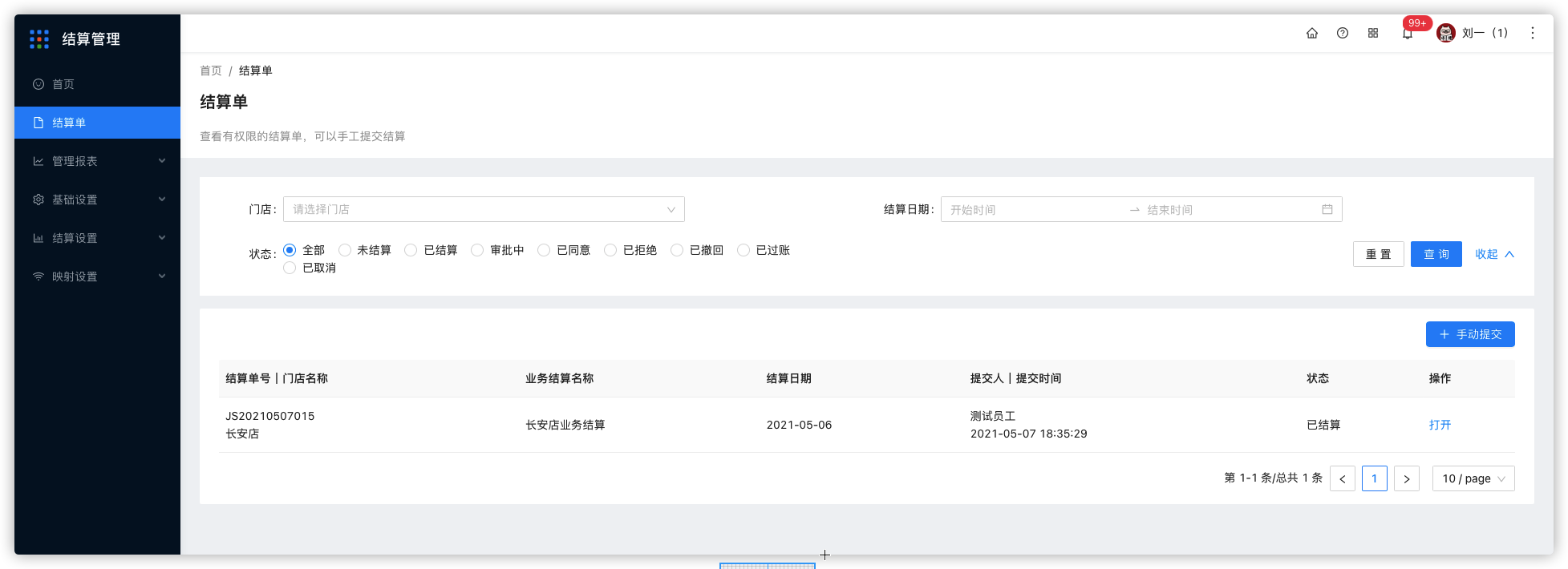Click 测试员工 submitter text
This screenshot has width=1568, height=569.
(993, 416)
